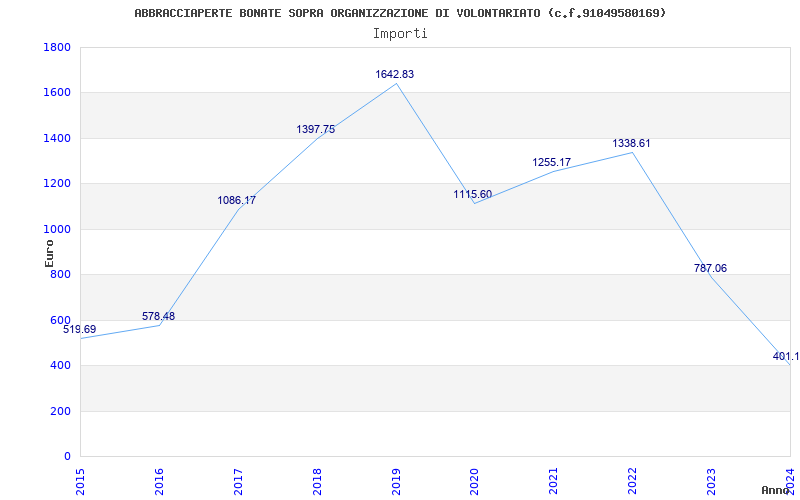Click the 2015 x-axis tick label
The width and height of the screenshot is (800, 500).
(x=80, y=482)
